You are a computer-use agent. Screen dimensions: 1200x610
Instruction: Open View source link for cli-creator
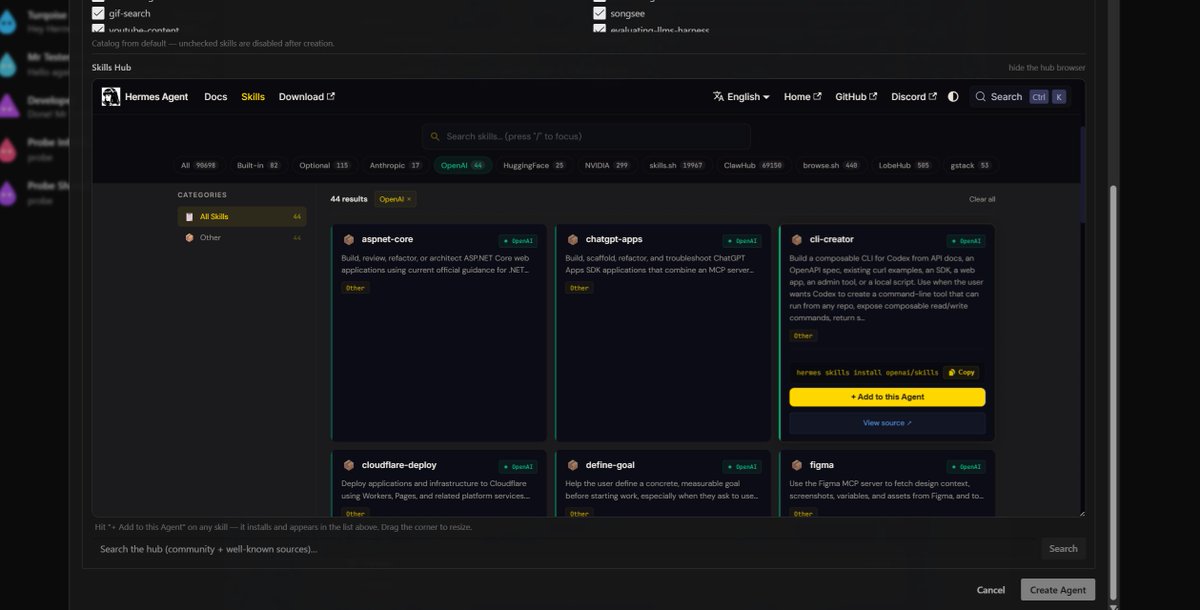[x=887, y=423]
